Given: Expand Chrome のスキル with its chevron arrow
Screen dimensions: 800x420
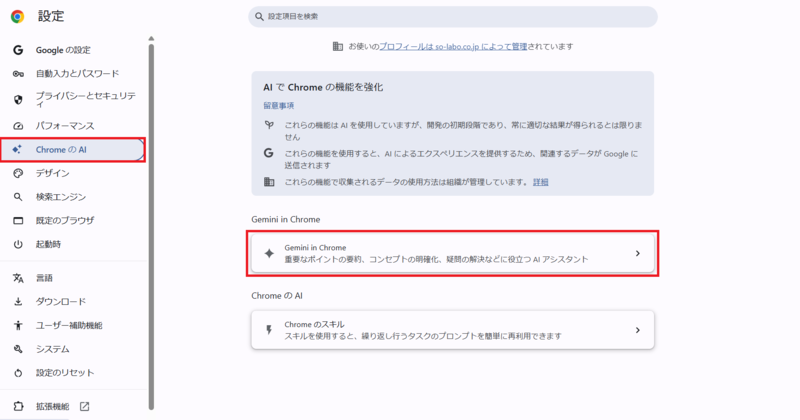Looking at the screenshot, I should (x=638, y=330).
